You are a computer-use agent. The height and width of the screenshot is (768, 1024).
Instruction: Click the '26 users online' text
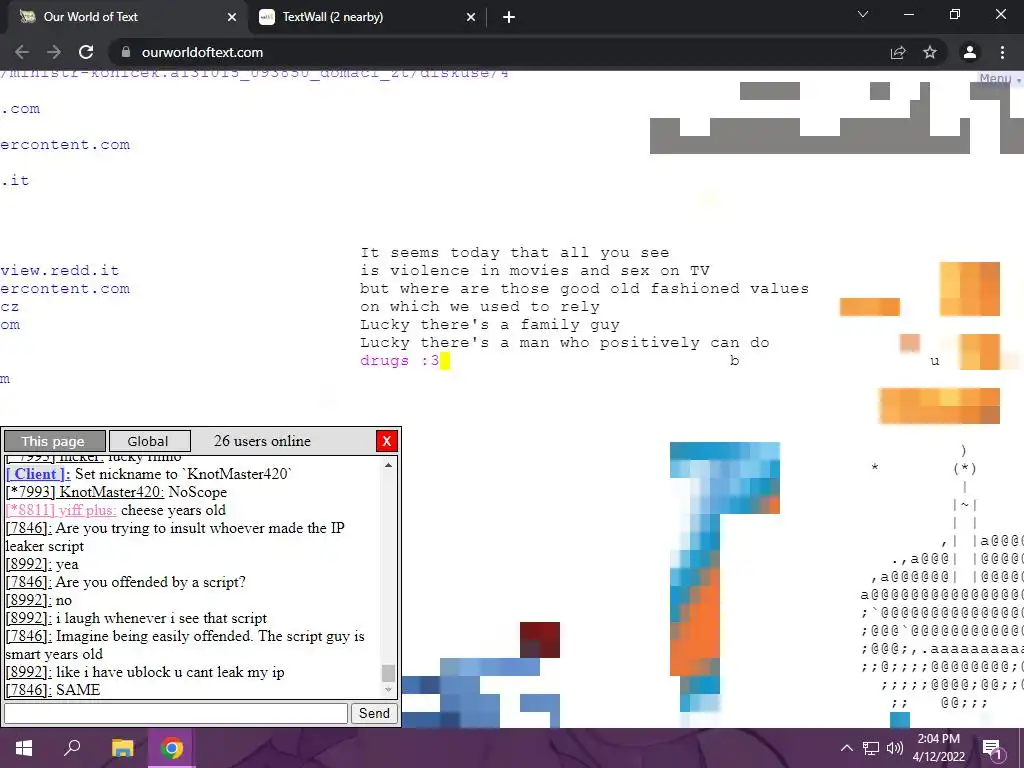263,441
